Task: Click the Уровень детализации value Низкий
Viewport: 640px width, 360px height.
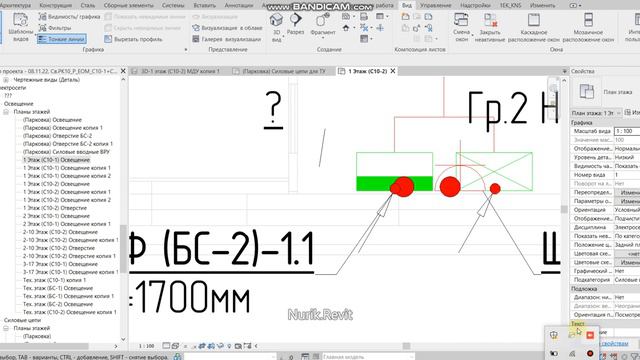Action: (627, 157)
